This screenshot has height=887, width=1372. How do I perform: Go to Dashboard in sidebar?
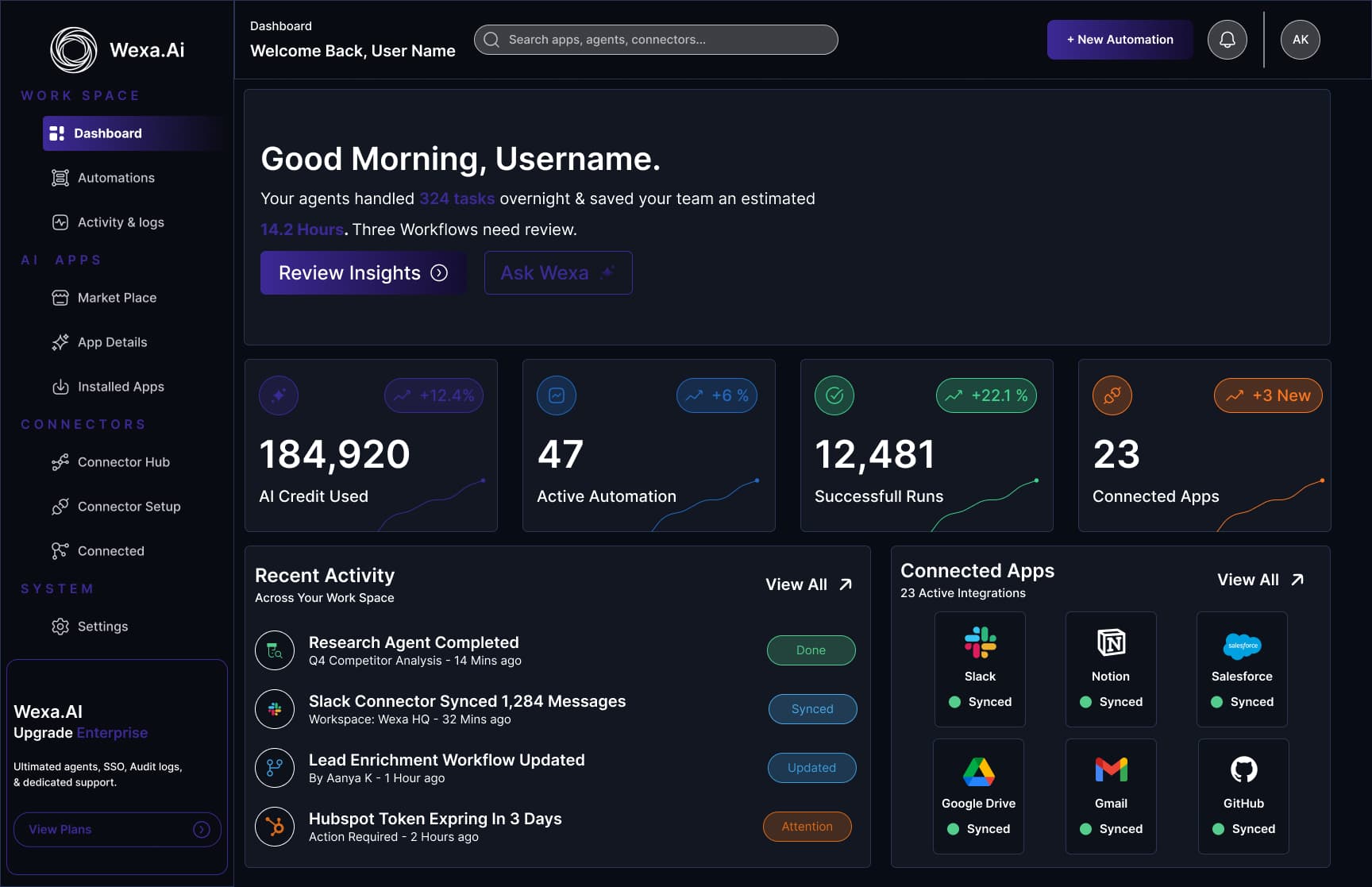(134, 133)
